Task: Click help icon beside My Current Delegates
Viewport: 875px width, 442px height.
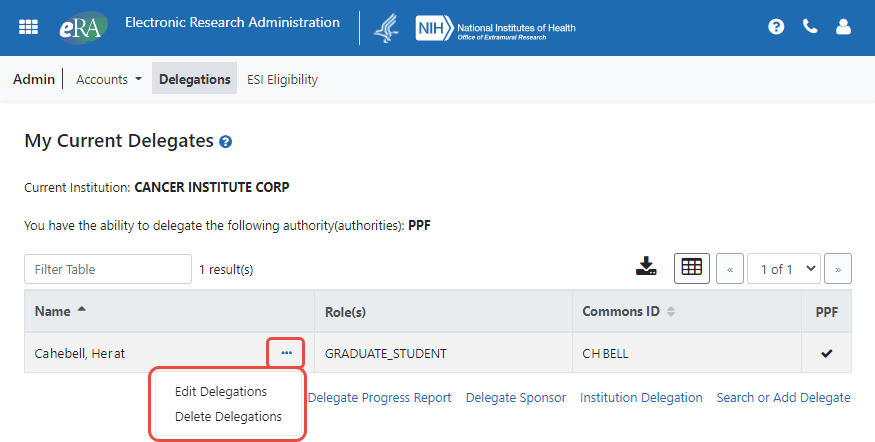Action: [226, 142]
